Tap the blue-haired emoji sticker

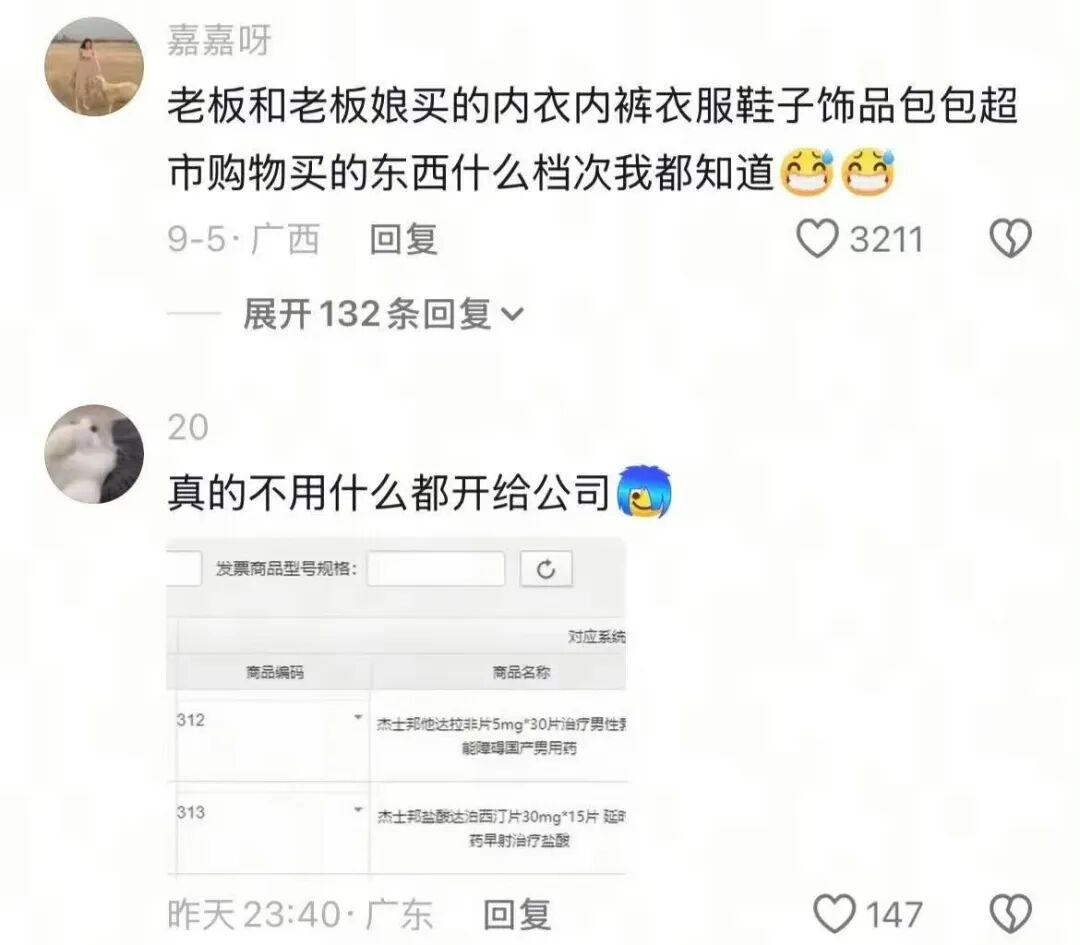643,492
